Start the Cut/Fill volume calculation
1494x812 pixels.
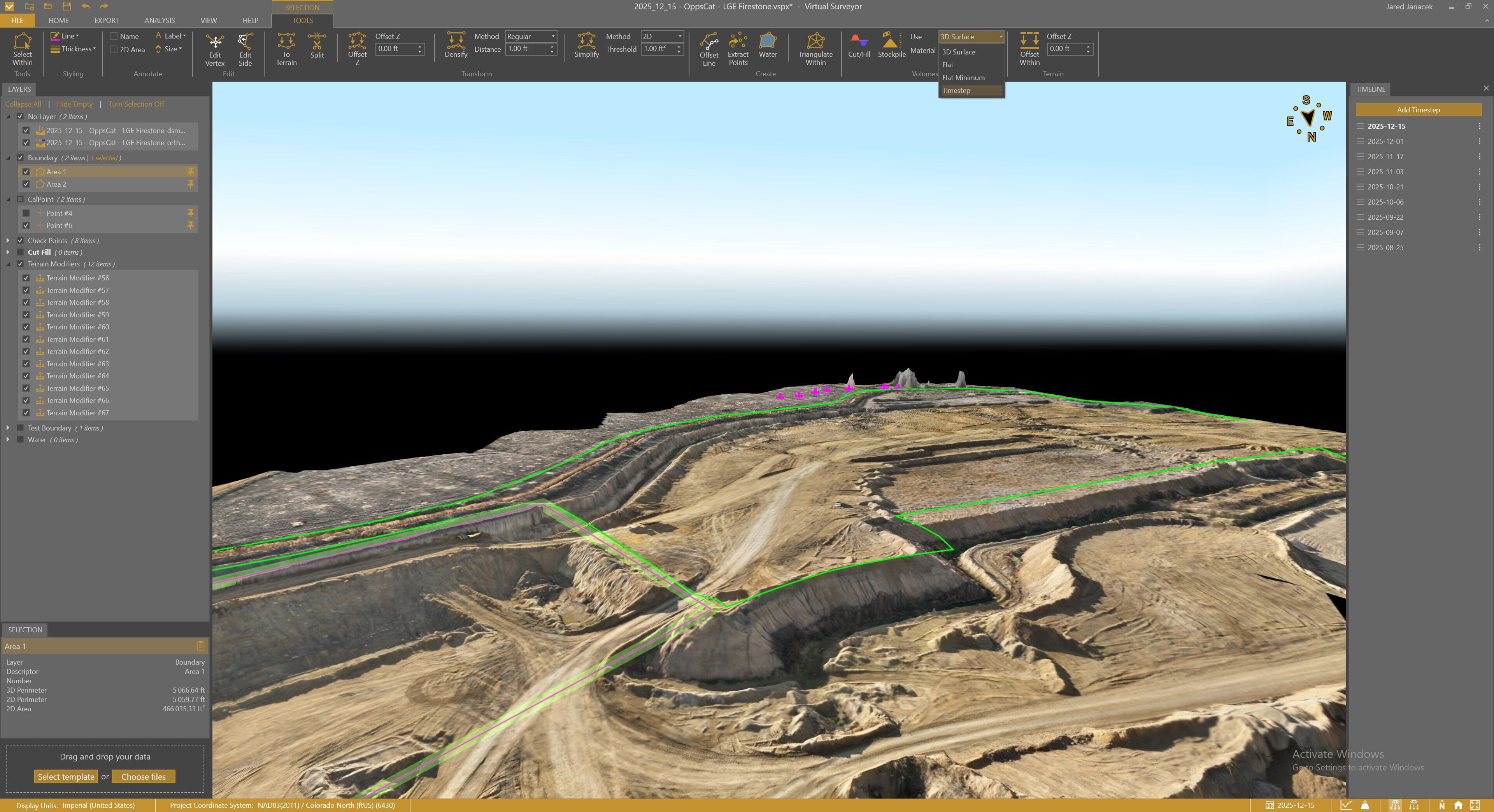coord(859,45)
